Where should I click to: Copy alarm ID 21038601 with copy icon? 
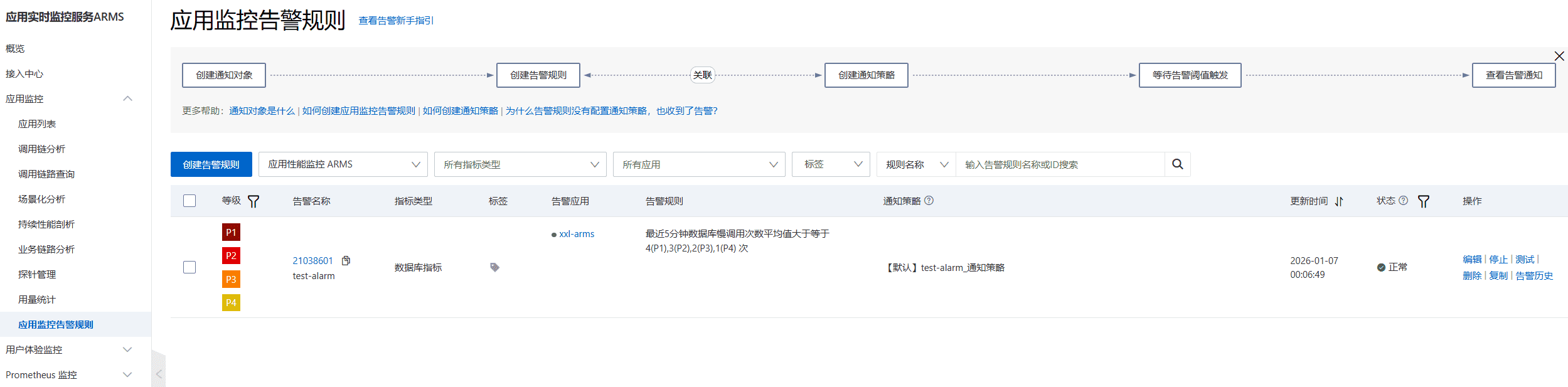346,260
